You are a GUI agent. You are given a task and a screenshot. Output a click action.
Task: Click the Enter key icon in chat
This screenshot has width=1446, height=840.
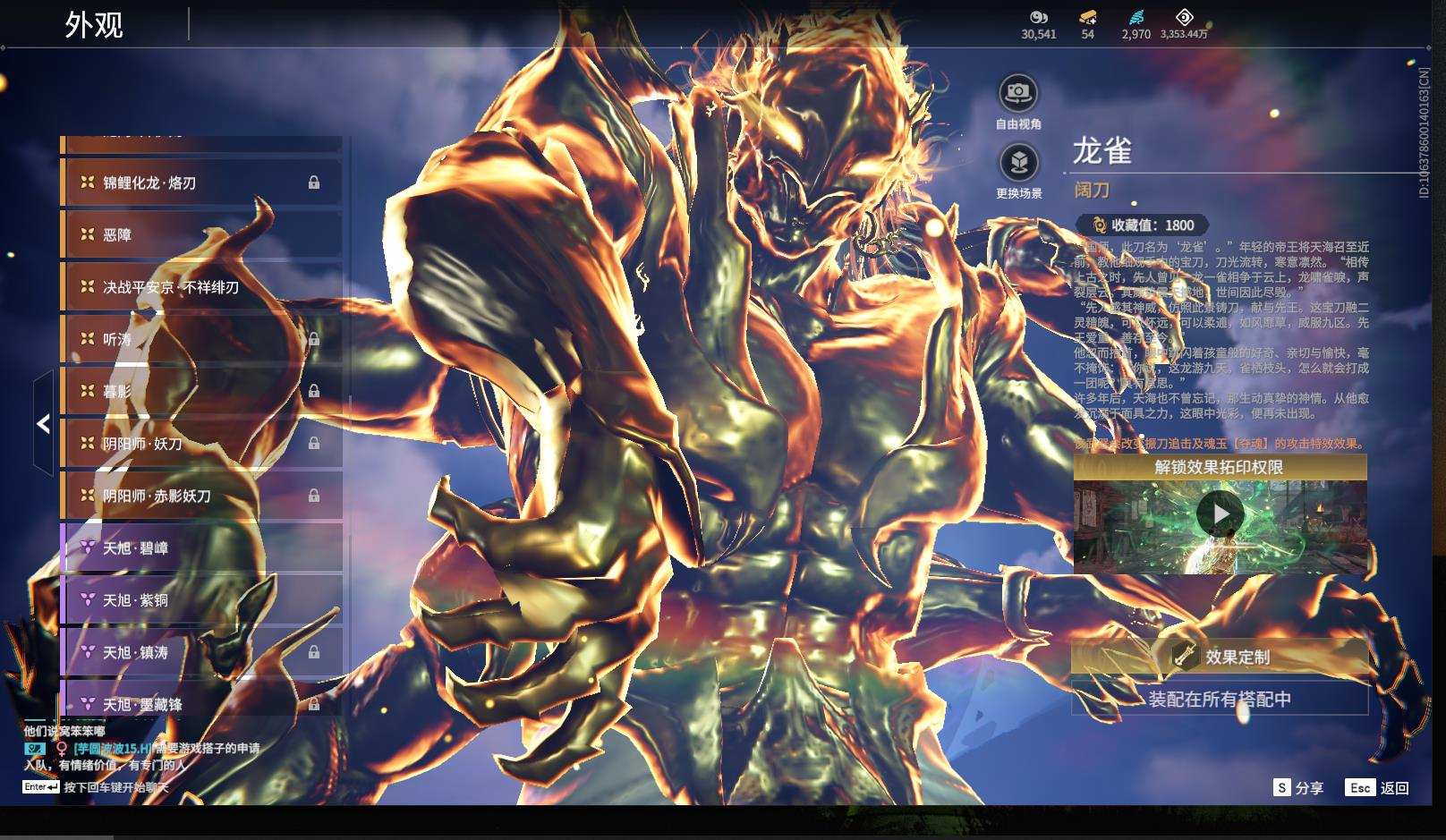point(41,787)
